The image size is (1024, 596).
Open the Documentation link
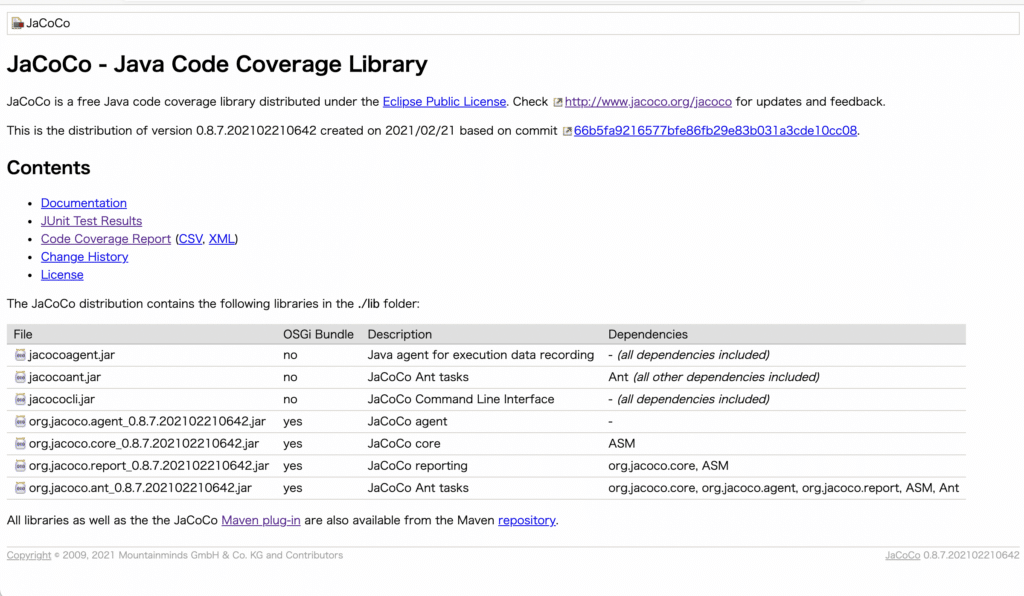83,203
